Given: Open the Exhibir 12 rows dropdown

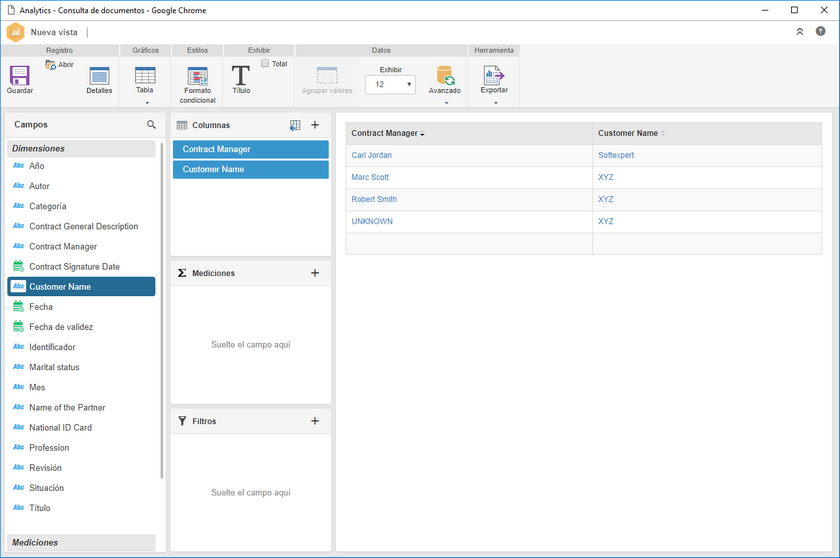Looking at the screenshot, I should [x=390, y=84].
